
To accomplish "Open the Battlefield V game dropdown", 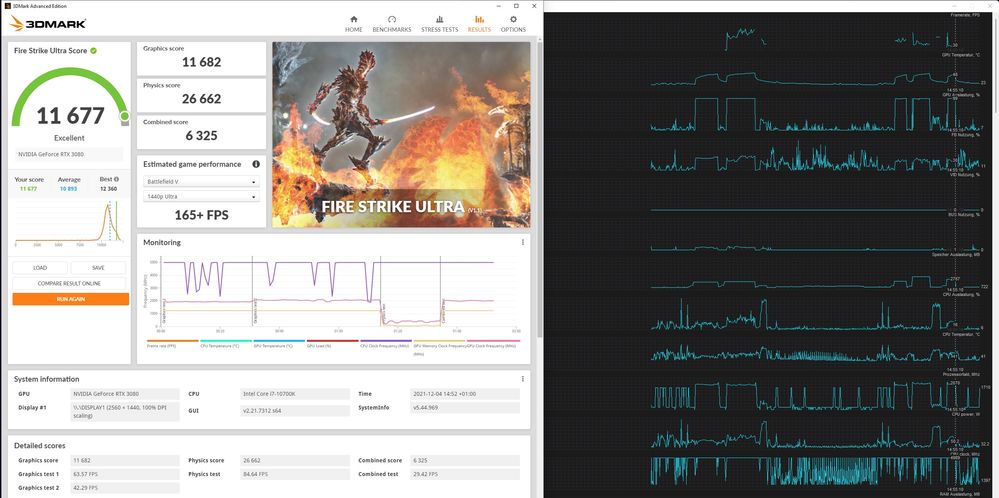I will click(x=201, y=182).
